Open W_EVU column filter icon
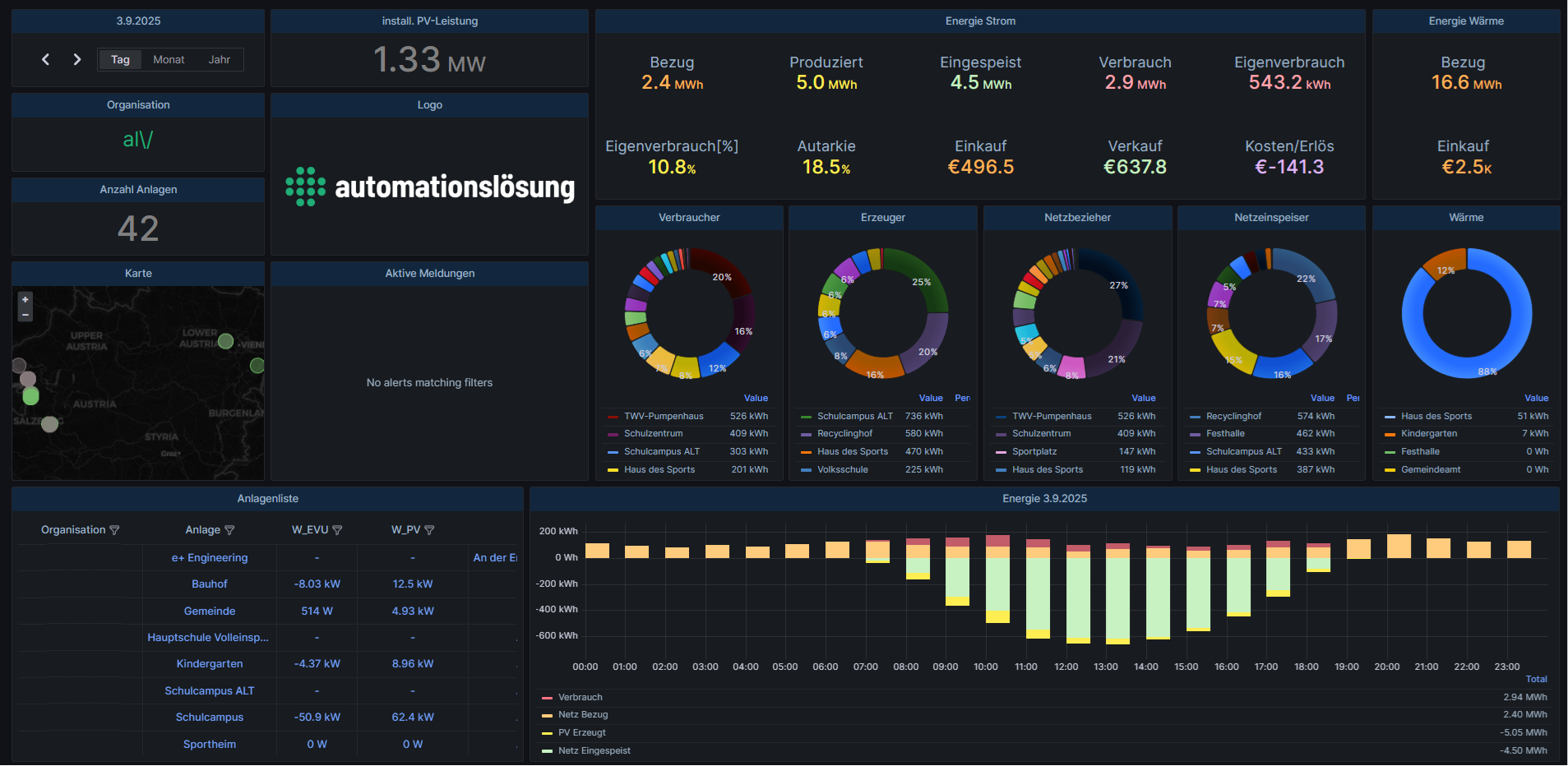 337,530
